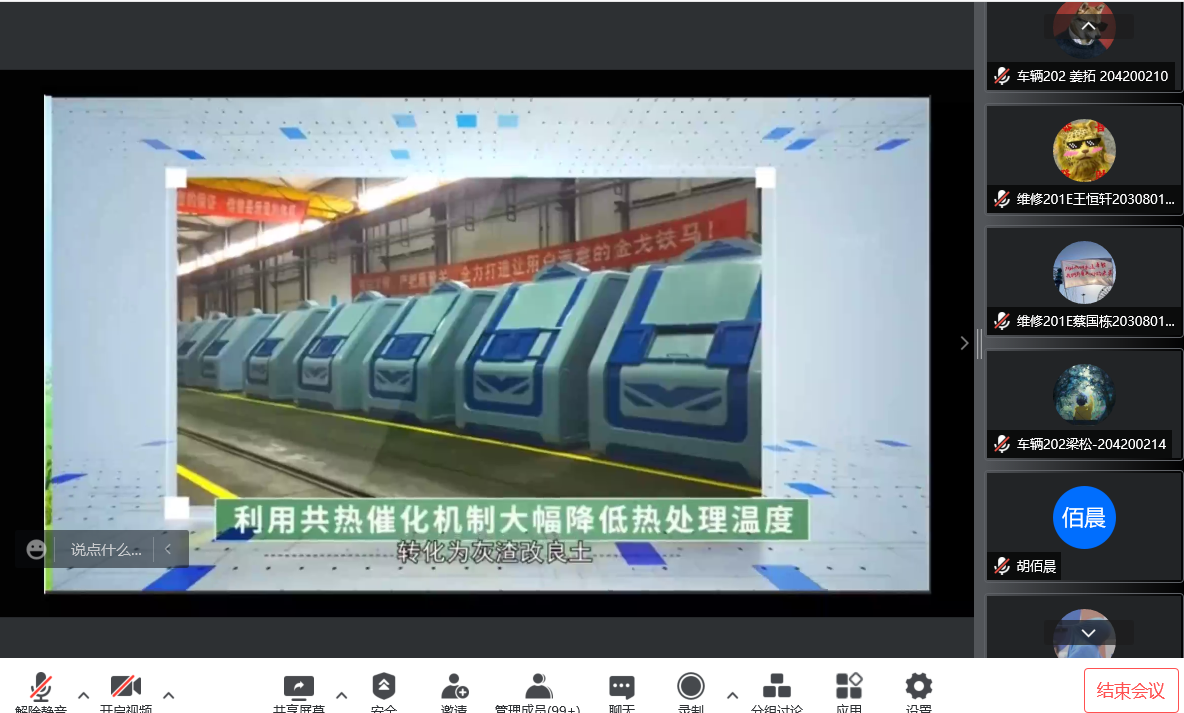Open Manage Members (99+) panel
The width and height of the screenshot is (1184, 713).
[x=538, y=688]
